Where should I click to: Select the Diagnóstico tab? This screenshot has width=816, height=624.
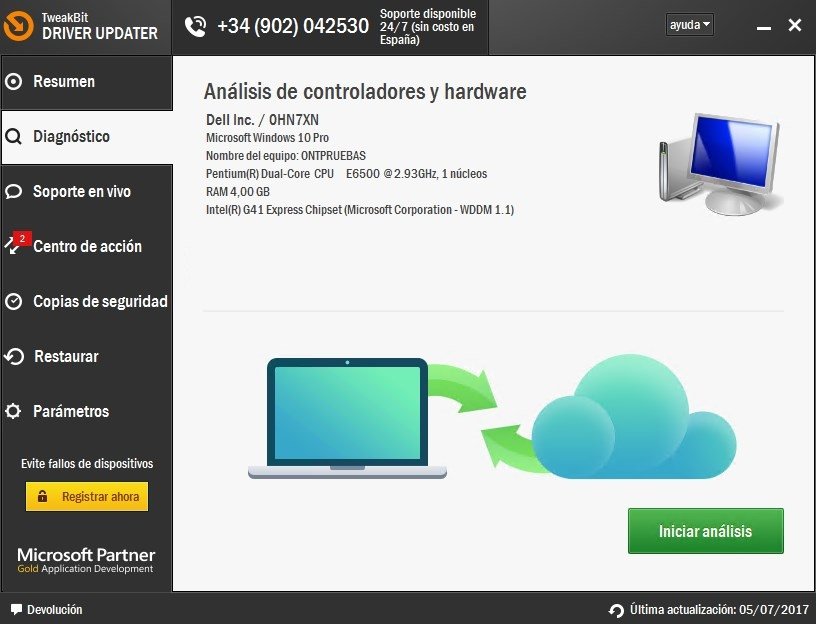pyautogui.click(x=86, y=137)
